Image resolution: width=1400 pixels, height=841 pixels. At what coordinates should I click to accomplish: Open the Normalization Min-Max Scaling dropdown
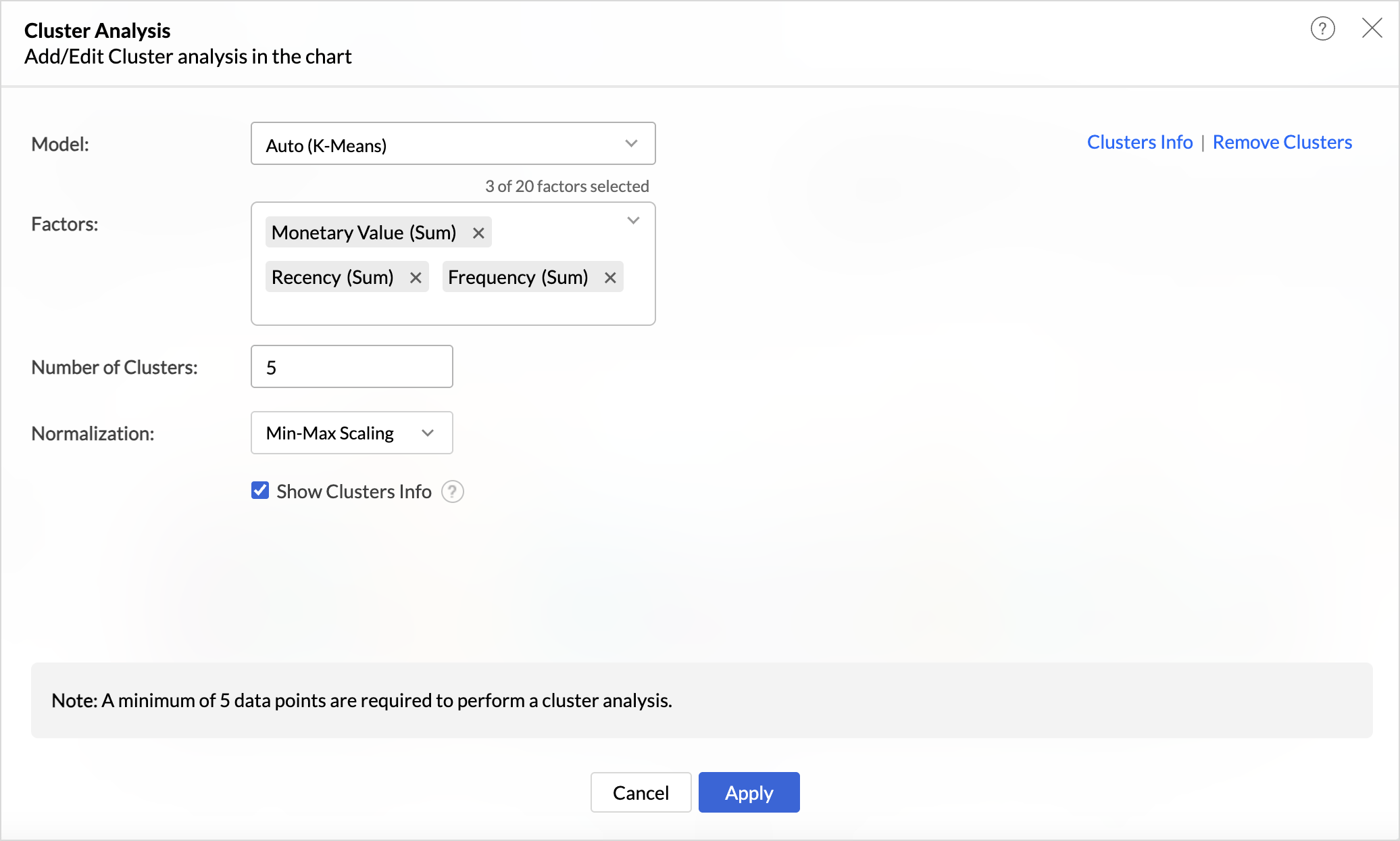pos(351,433)
